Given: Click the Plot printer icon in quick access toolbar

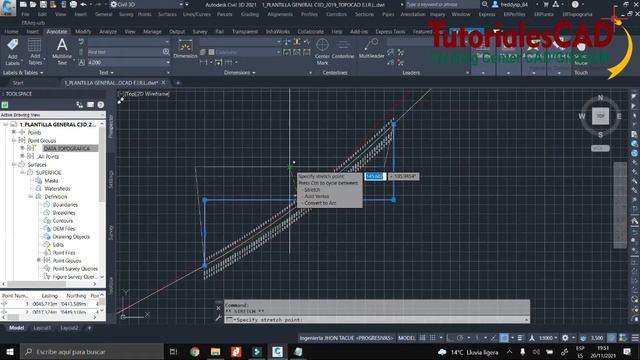Looking at the screenshot, I should 73,4.
